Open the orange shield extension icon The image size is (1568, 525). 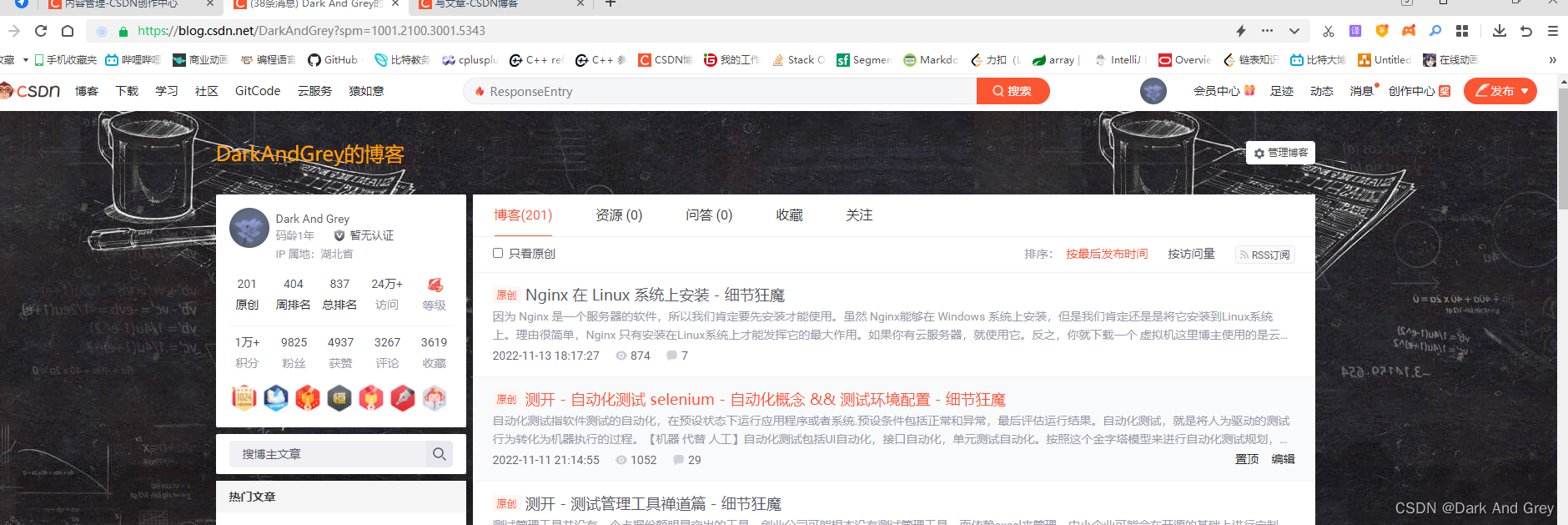click(1382, 31)
